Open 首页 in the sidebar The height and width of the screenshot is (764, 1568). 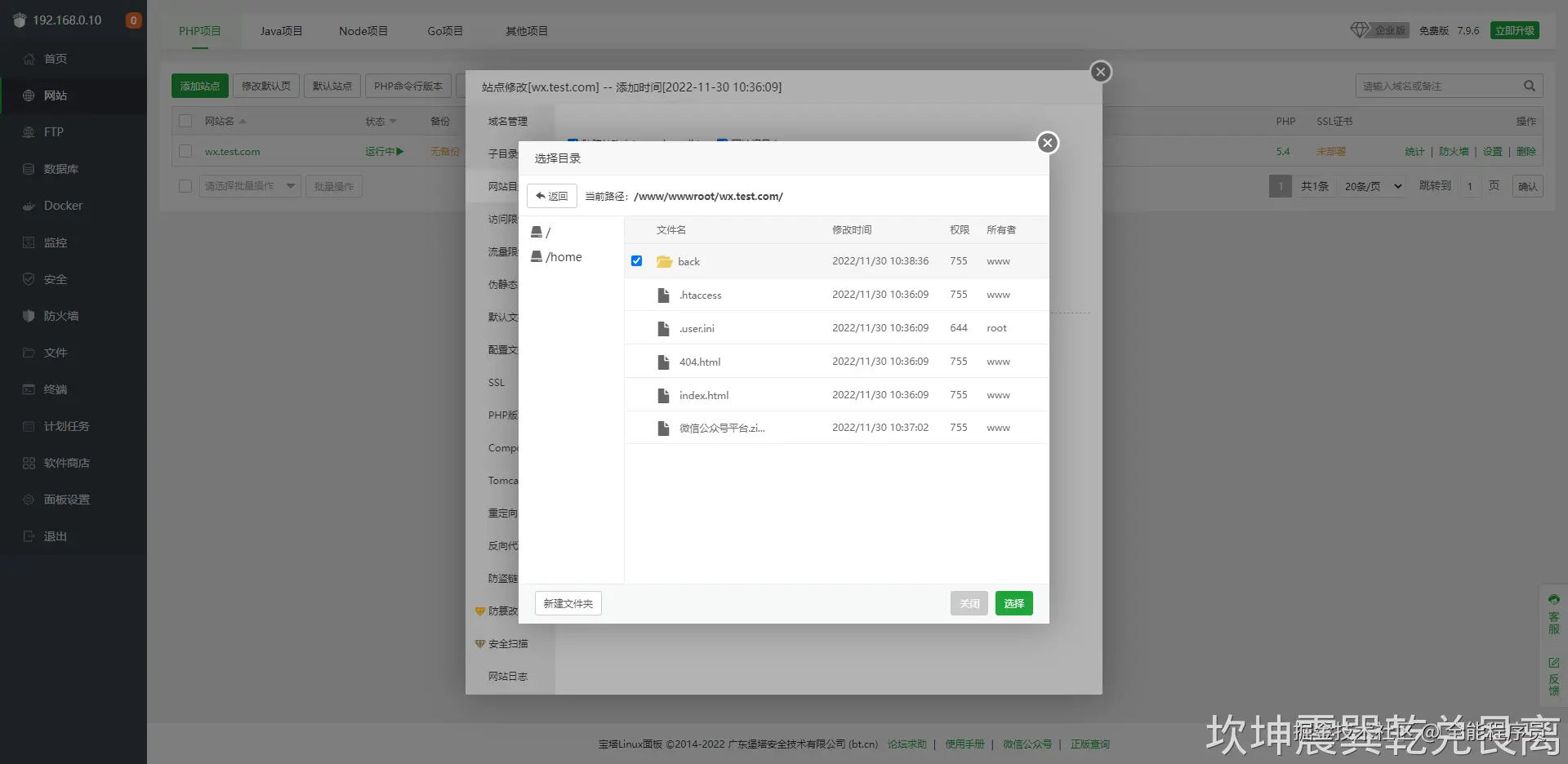tap(56, 59)
